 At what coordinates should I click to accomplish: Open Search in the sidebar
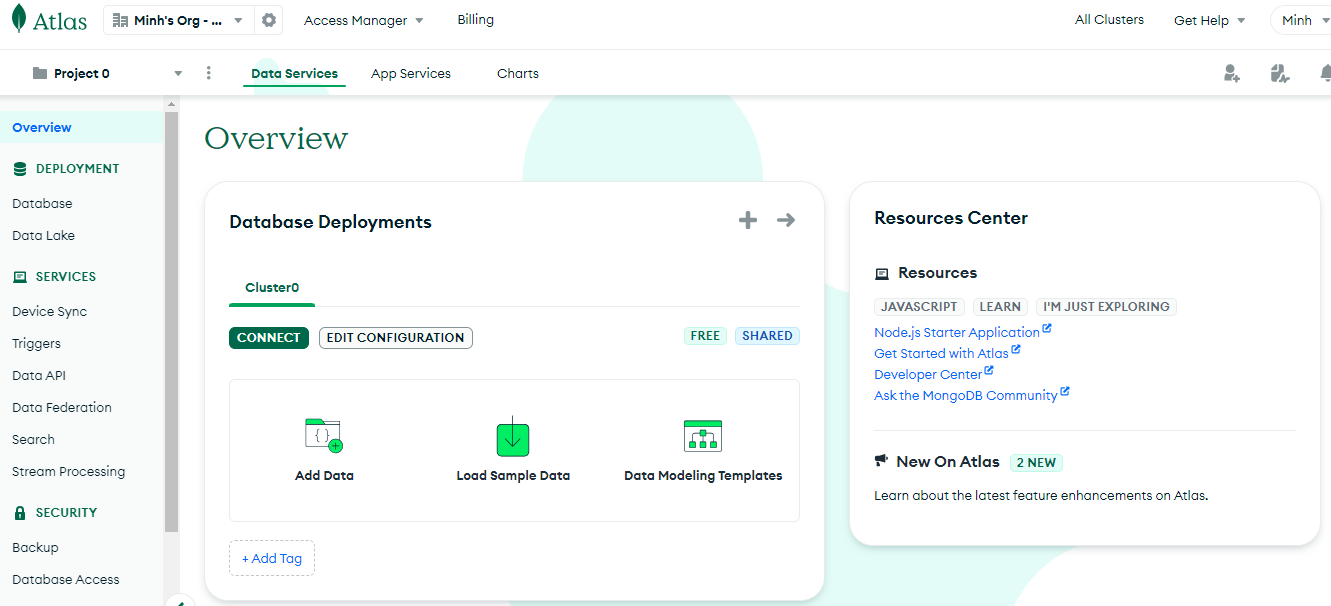pyautogui.click(x=33, y=439)
